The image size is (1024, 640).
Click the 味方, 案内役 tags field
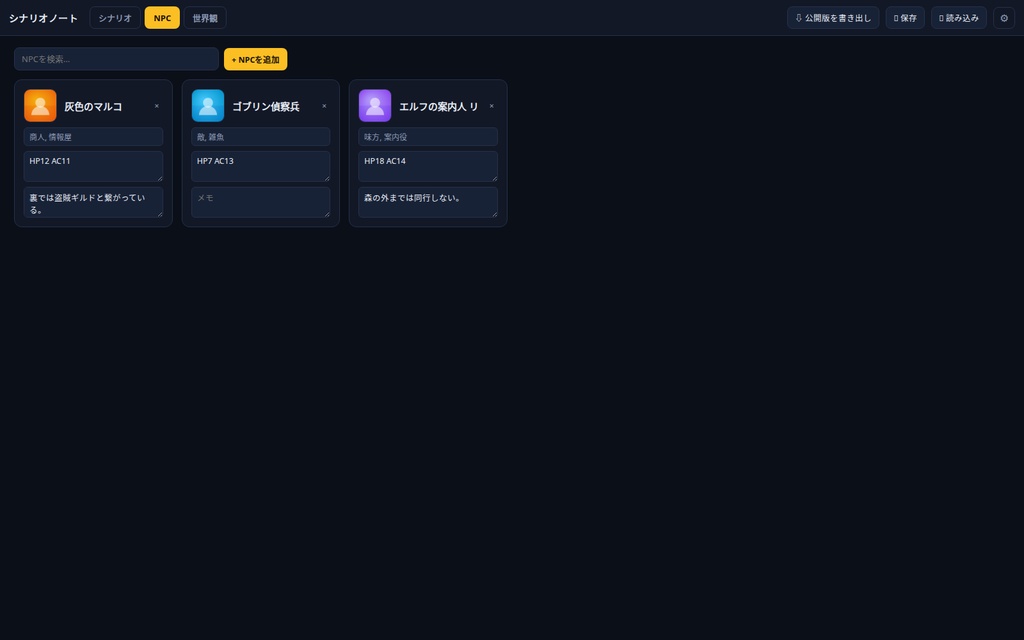pos(428,137)
